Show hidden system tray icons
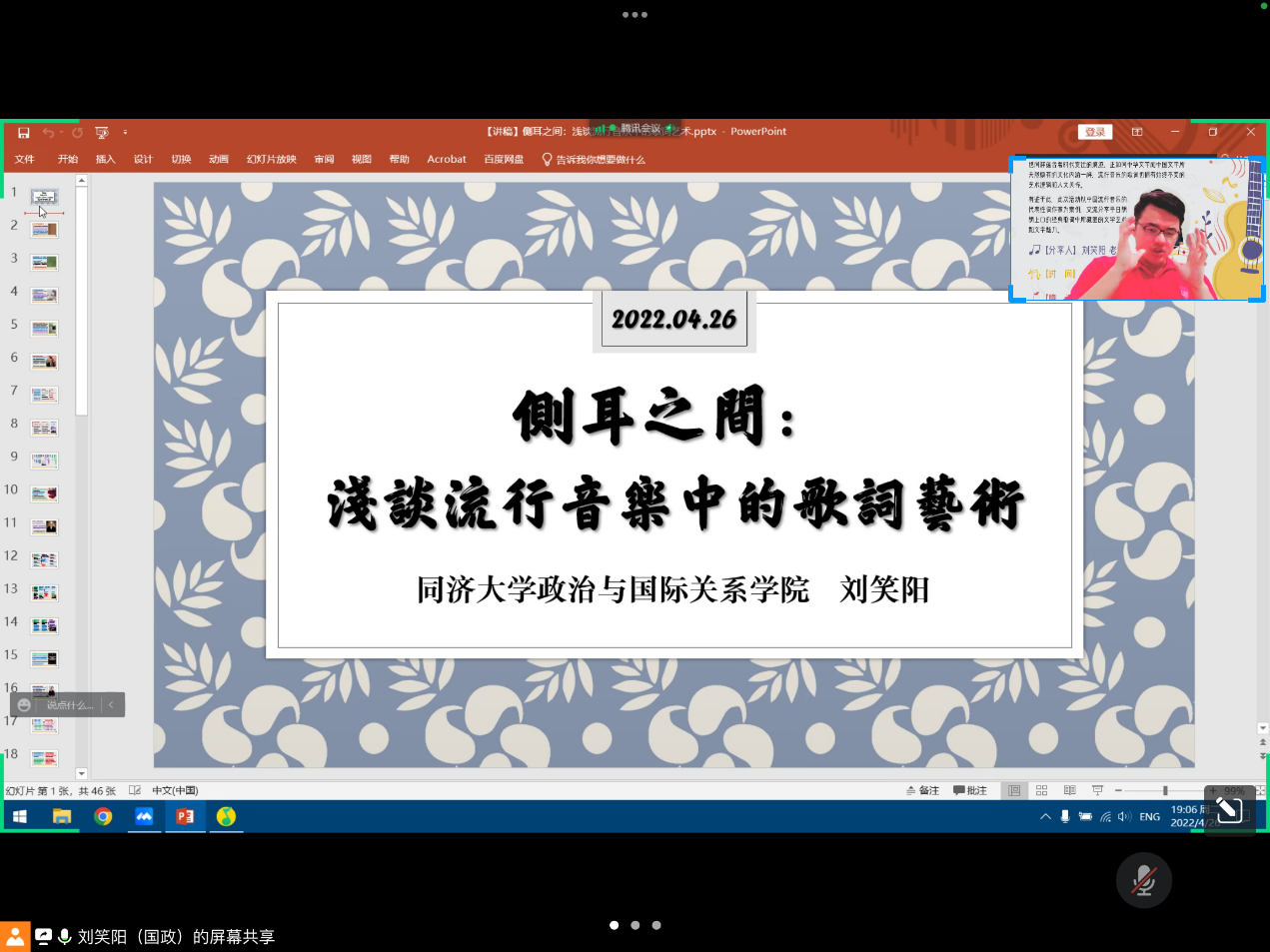 click(x=1045, y=816)
